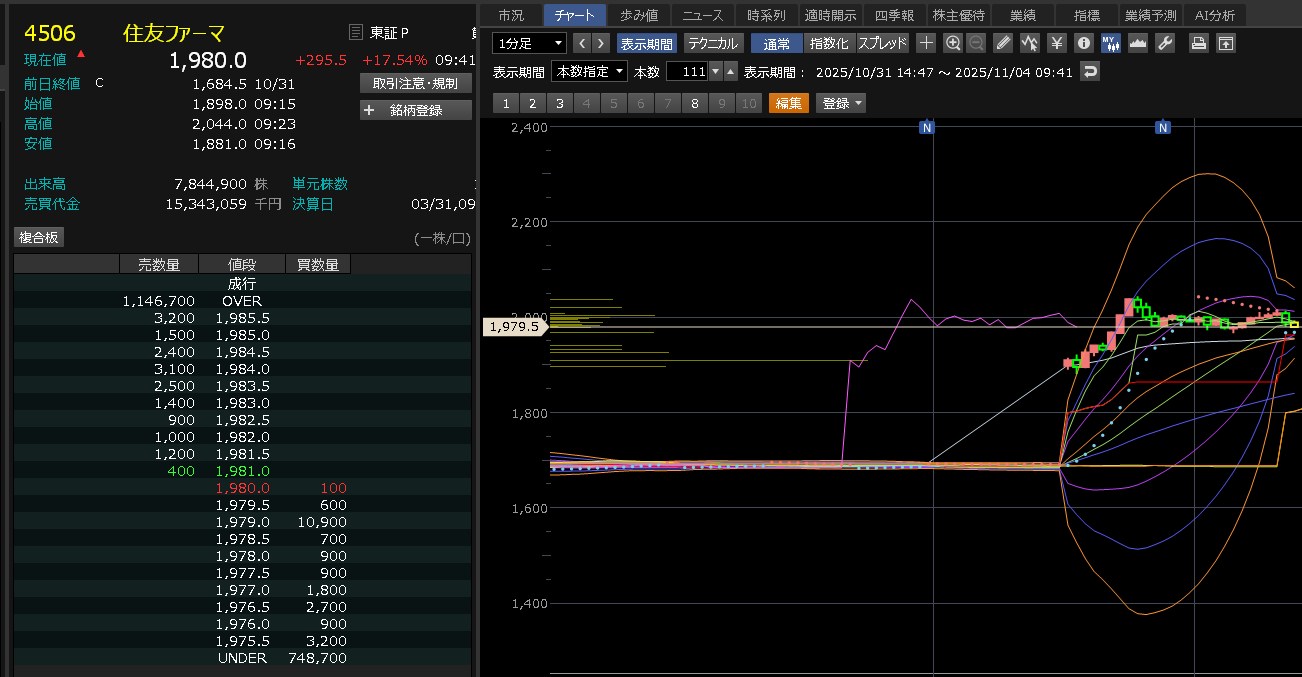Zoom in on the chart

[x=952, y=43]
